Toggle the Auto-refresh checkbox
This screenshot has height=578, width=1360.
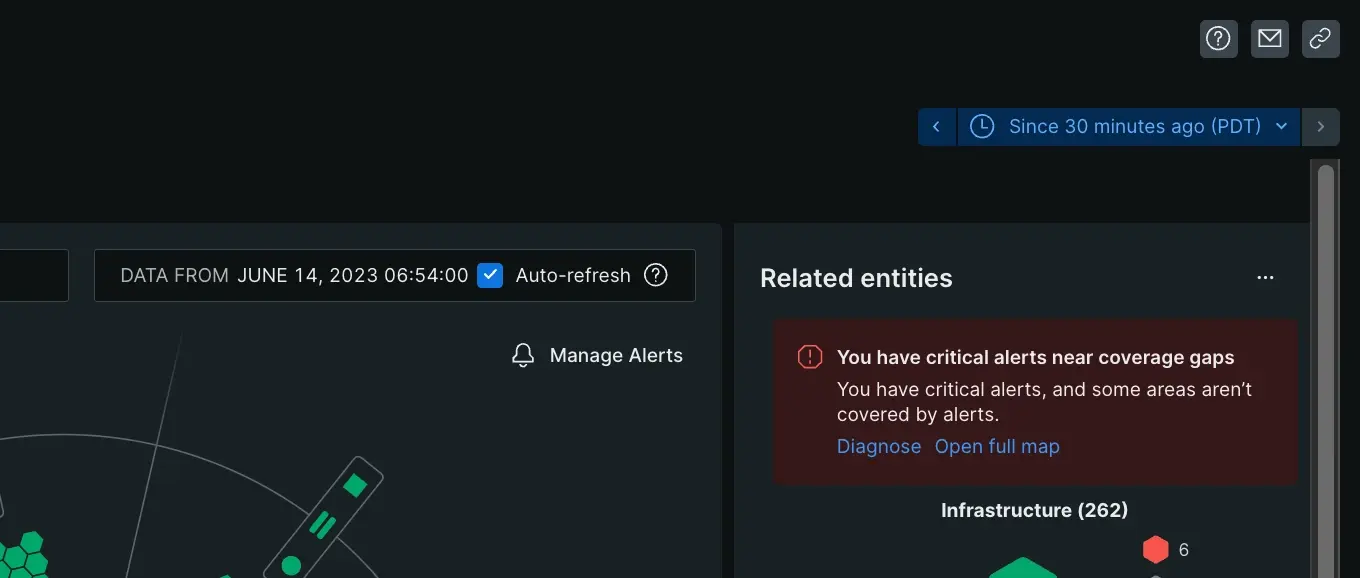click(490, 275)
